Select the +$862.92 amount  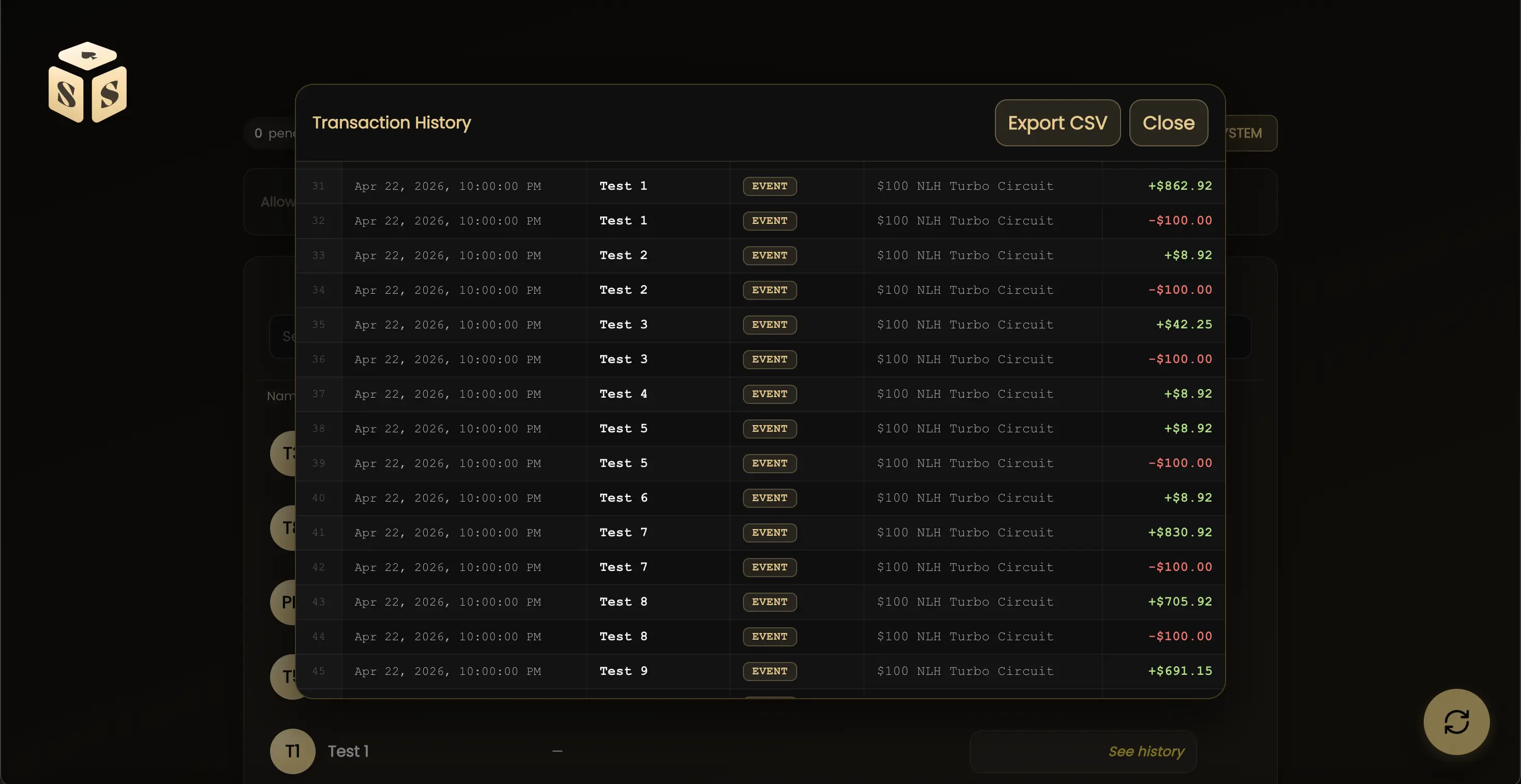pyautogui.click(x=1180, y=186)
